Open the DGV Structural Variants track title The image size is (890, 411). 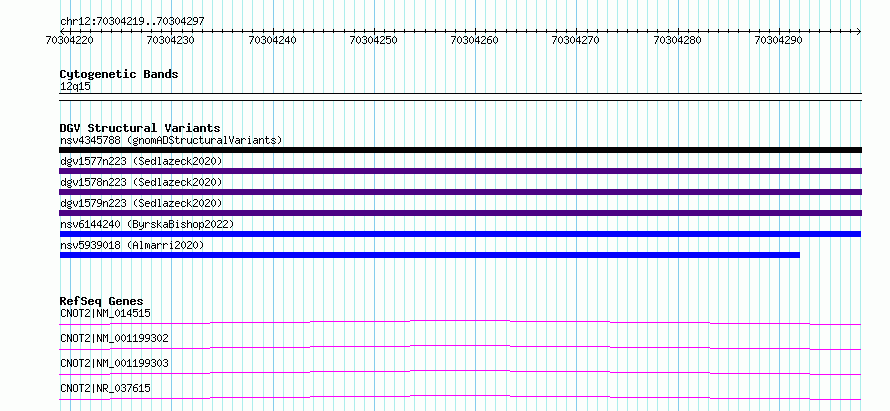coord(140,128)
